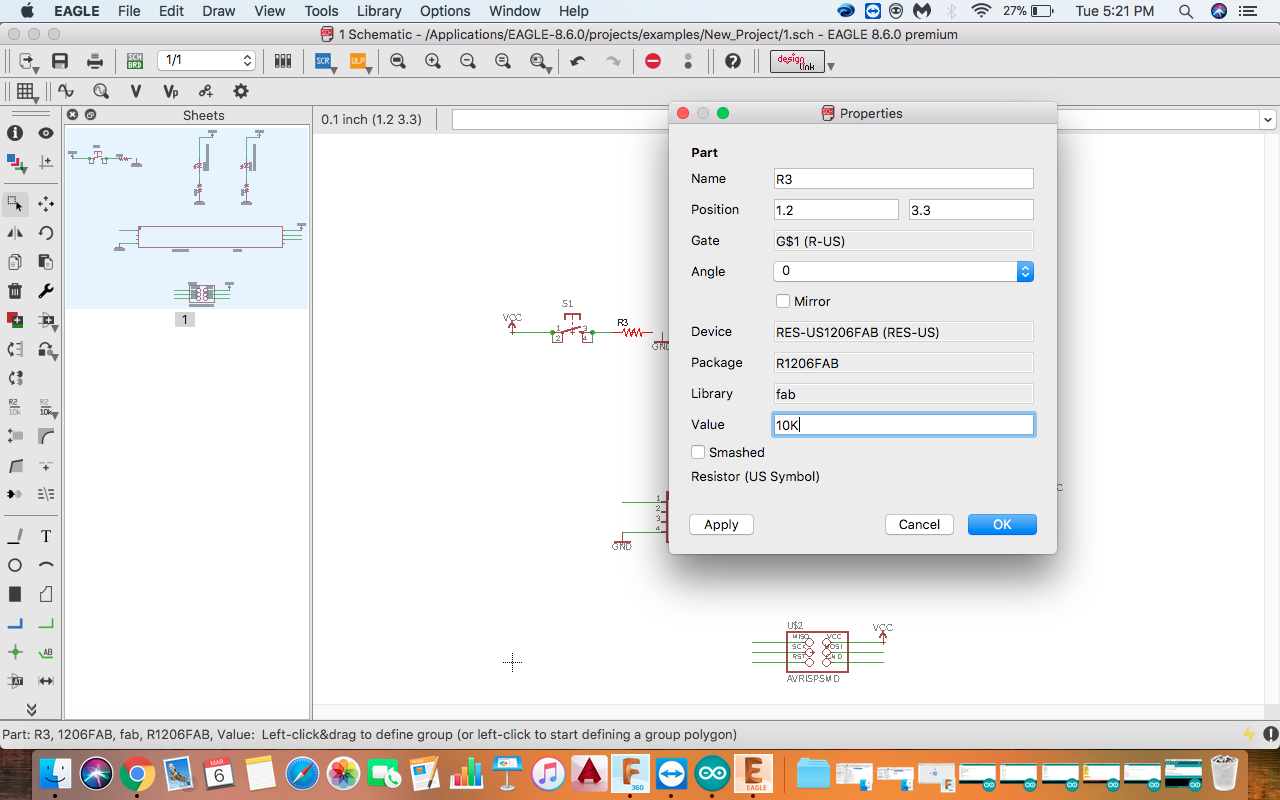This screenshot has height=800, width=1280.
Task: Select the Arc drawing tool
Action: tap(46, 566)
